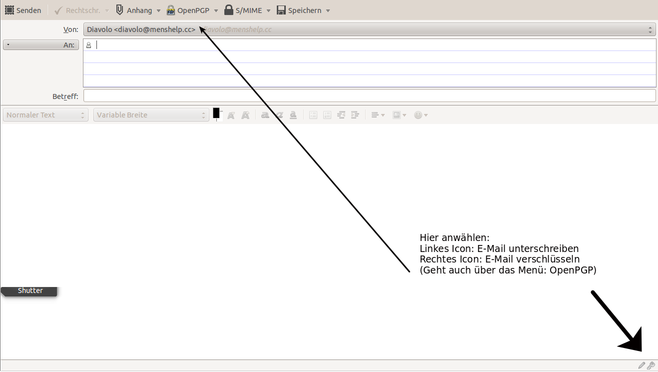Viewport: 658px width, 372px height.
Task: Pick the black text color swatch
Action: click(216, 113)
